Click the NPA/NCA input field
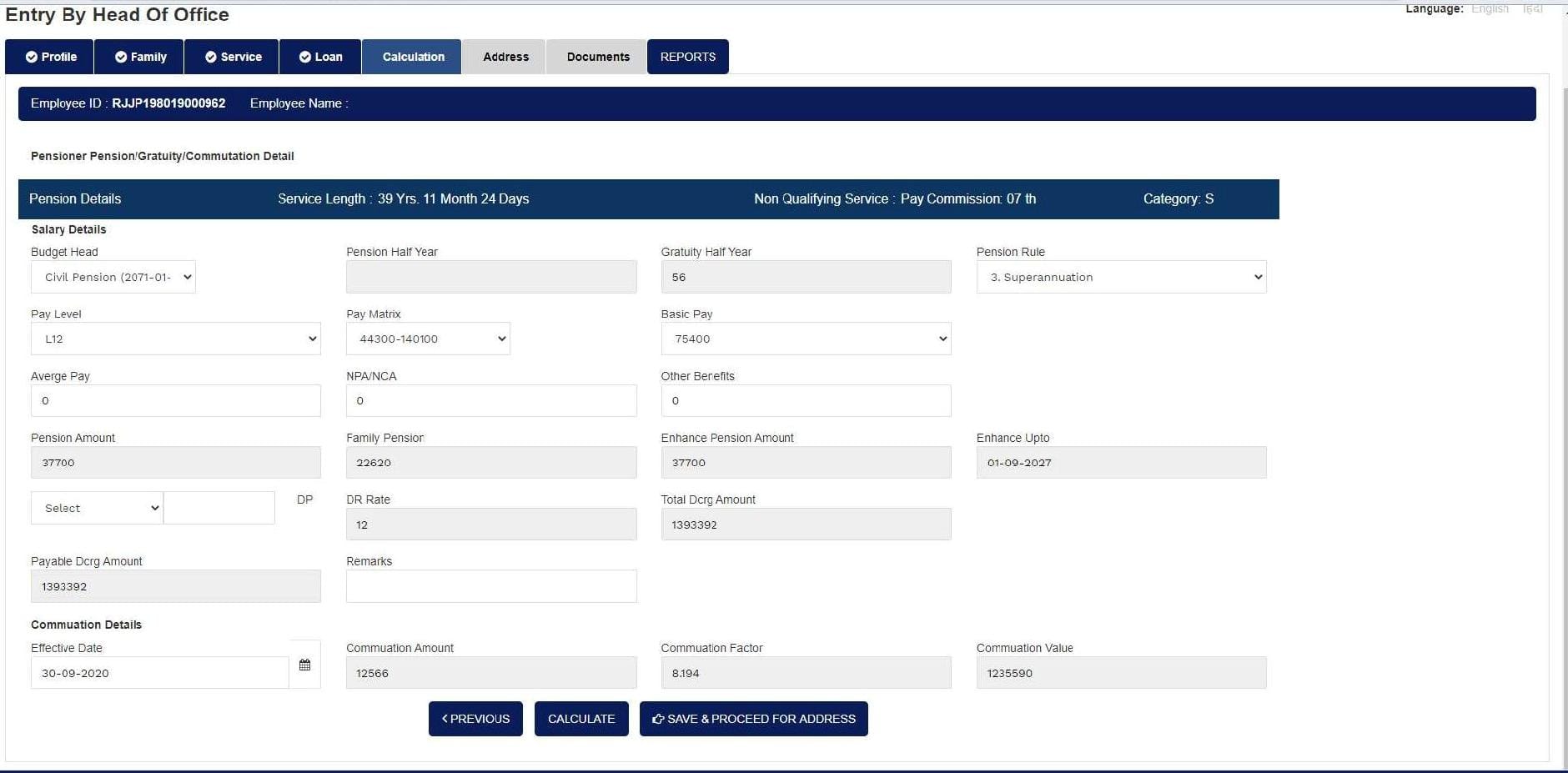Image resolution: width=1568 pixels, height=773 pixels. (491, 400)
